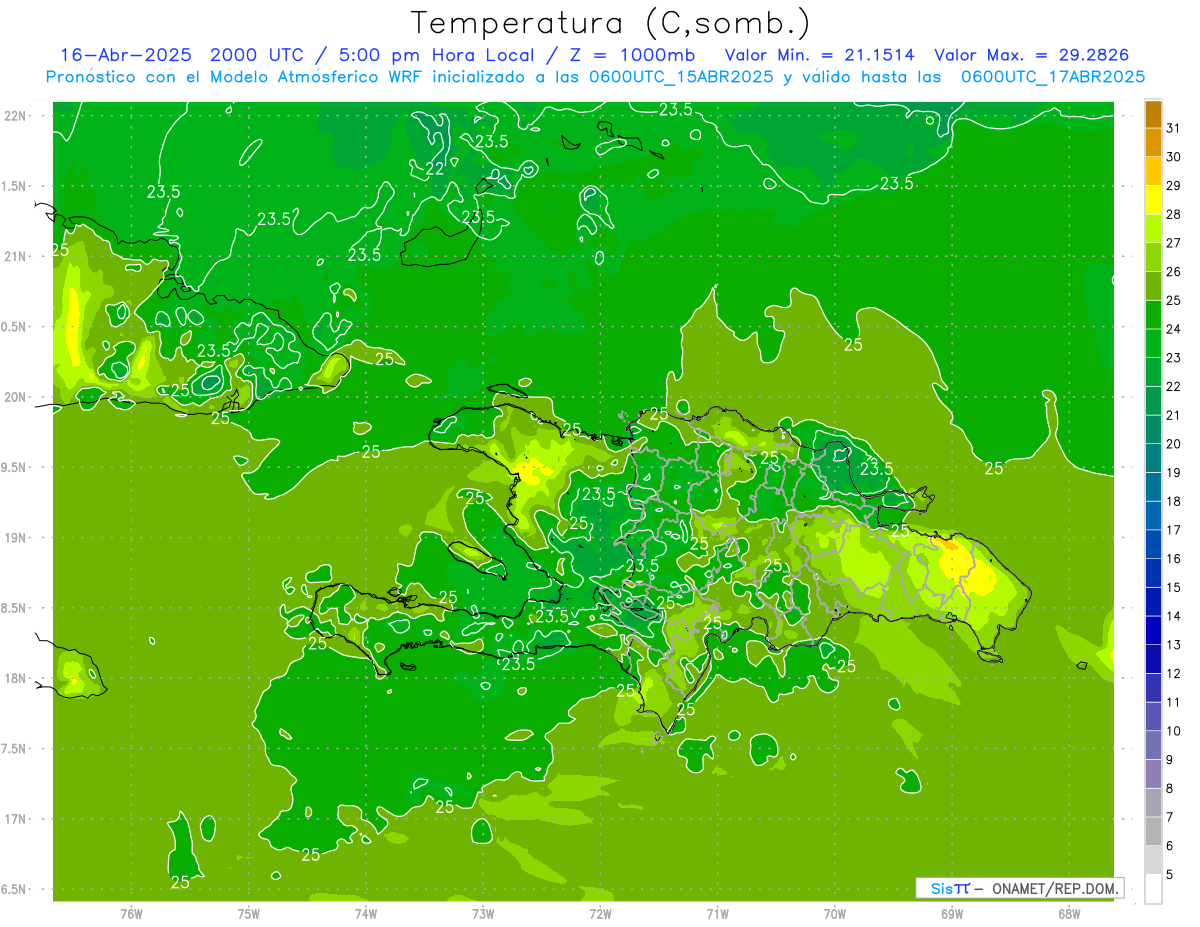Click the "15" value on the color scale
The height and width of the screenshot is (927, 1200).
1173,588
